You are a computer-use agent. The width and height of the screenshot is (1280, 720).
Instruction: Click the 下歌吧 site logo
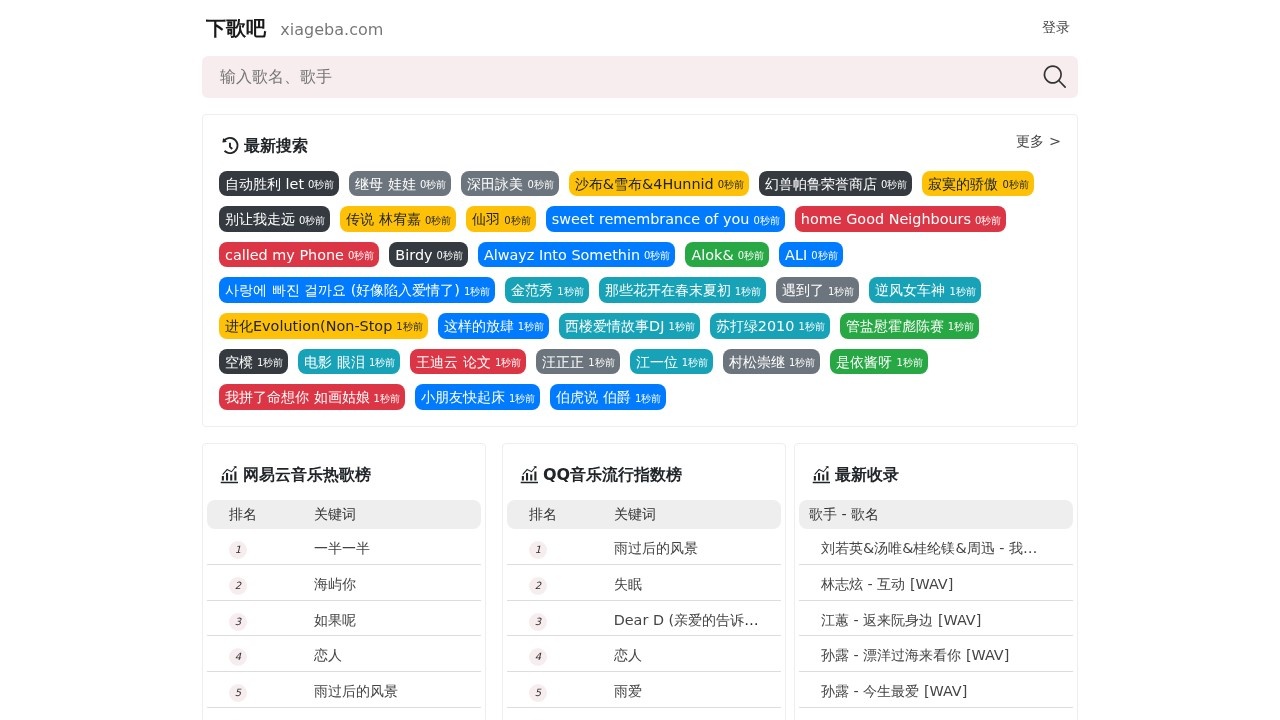click(236, 29)
